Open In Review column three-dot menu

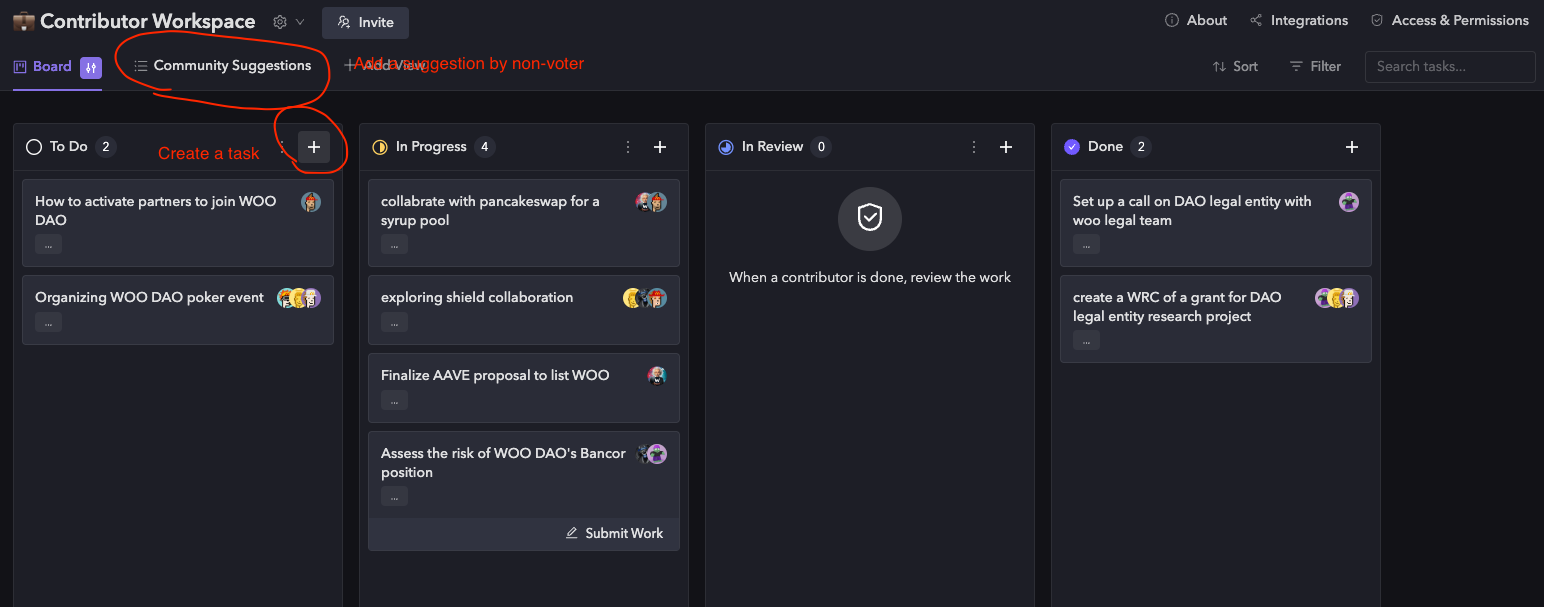974,147
